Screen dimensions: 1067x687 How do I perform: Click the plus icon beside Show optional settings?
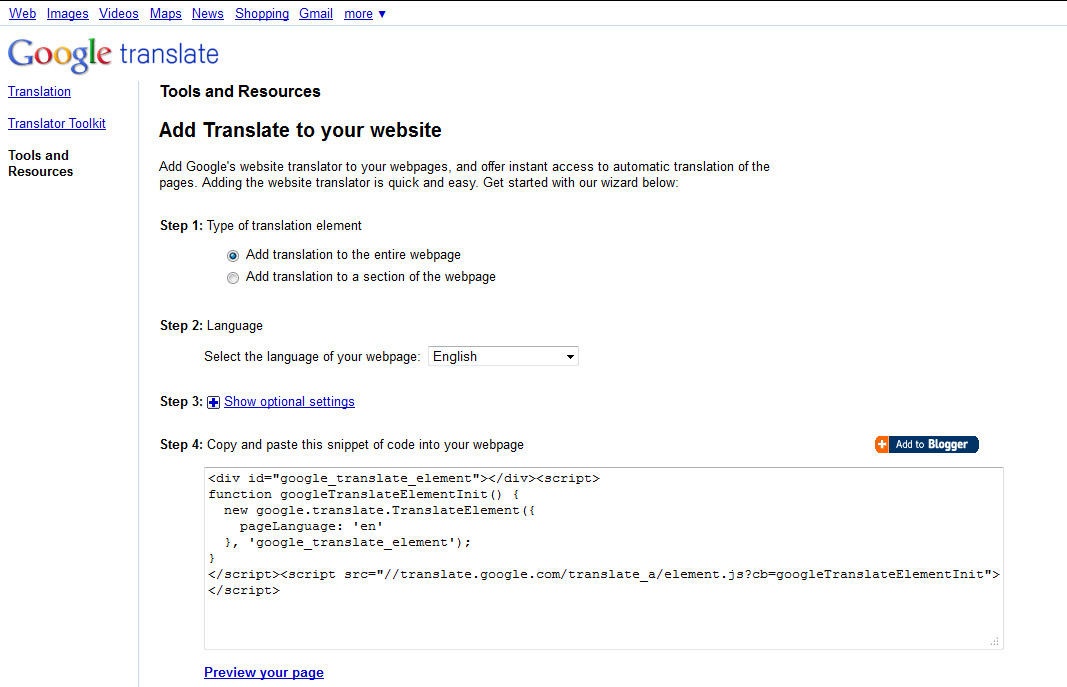coord(213,402)
